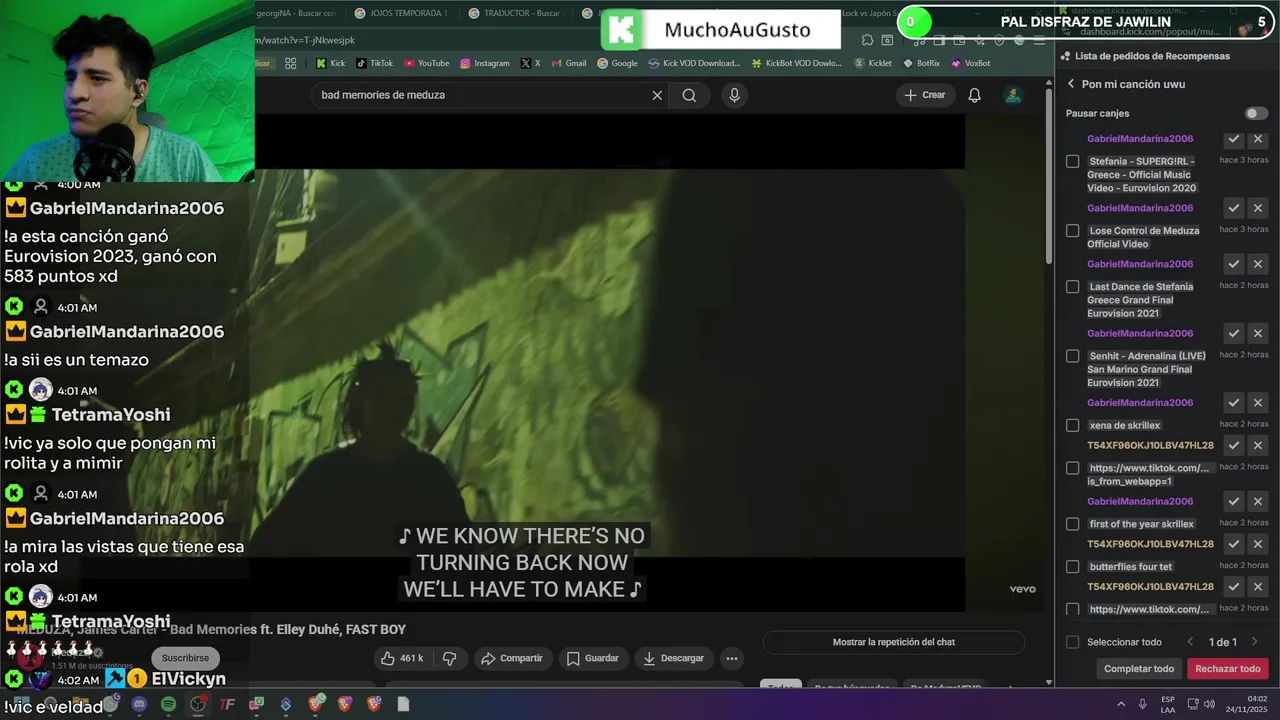Open more actions for the video
This screenshot has width=1280, height=720.
(x=732, y=658)
